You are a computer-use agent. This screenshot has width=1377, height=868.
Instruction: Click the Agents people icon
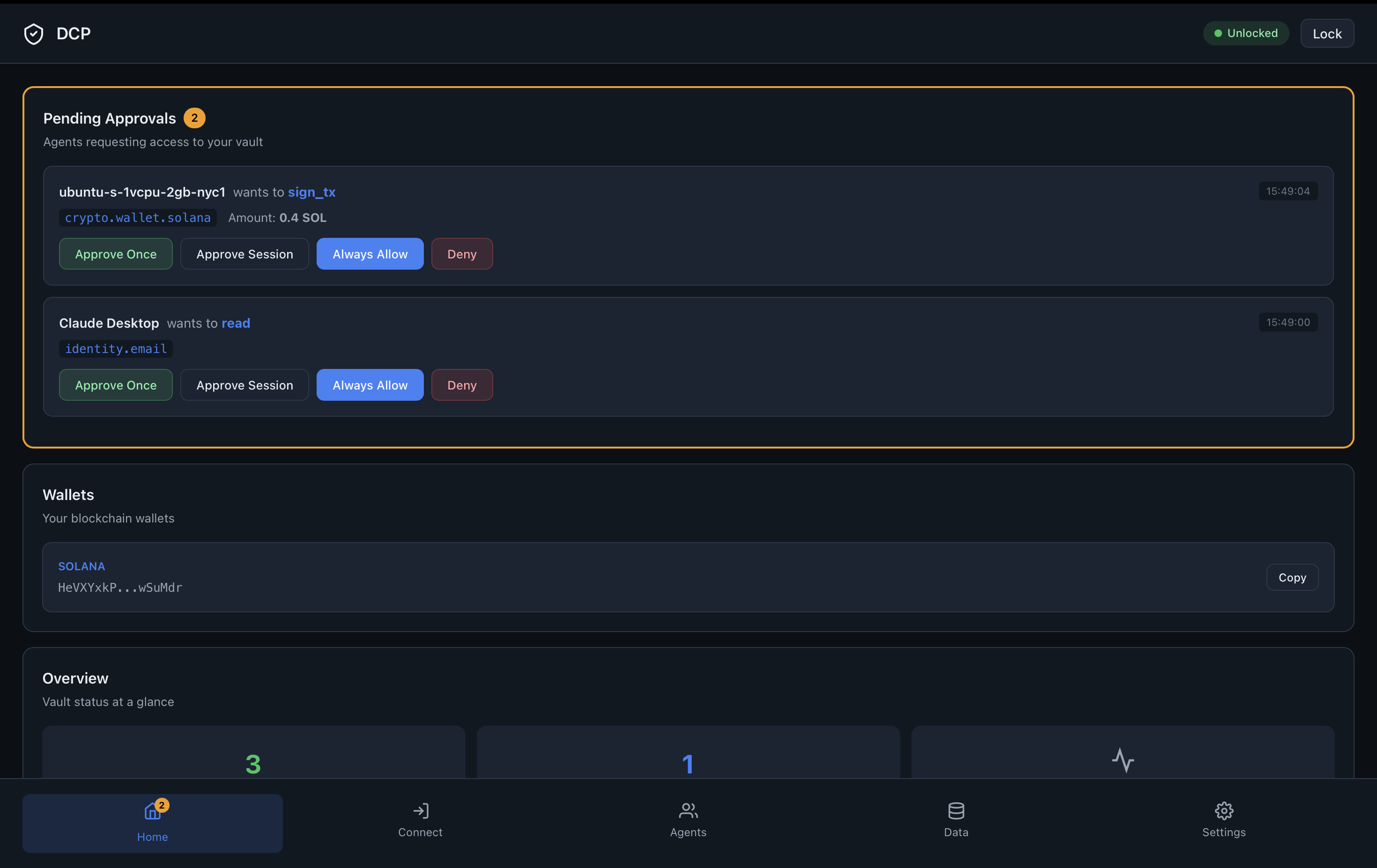(688, 811)
